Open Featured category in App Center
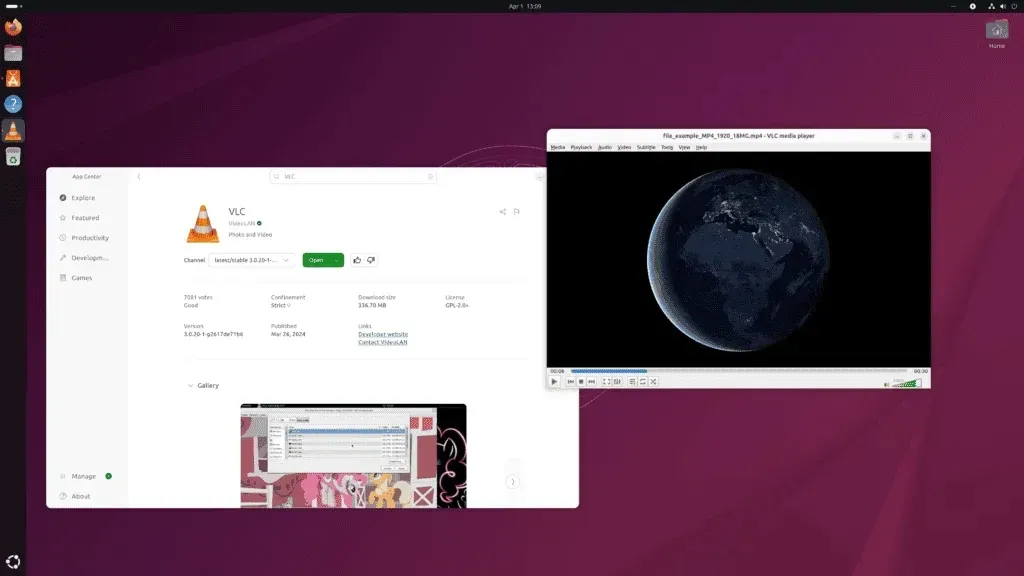 point(85,218)
